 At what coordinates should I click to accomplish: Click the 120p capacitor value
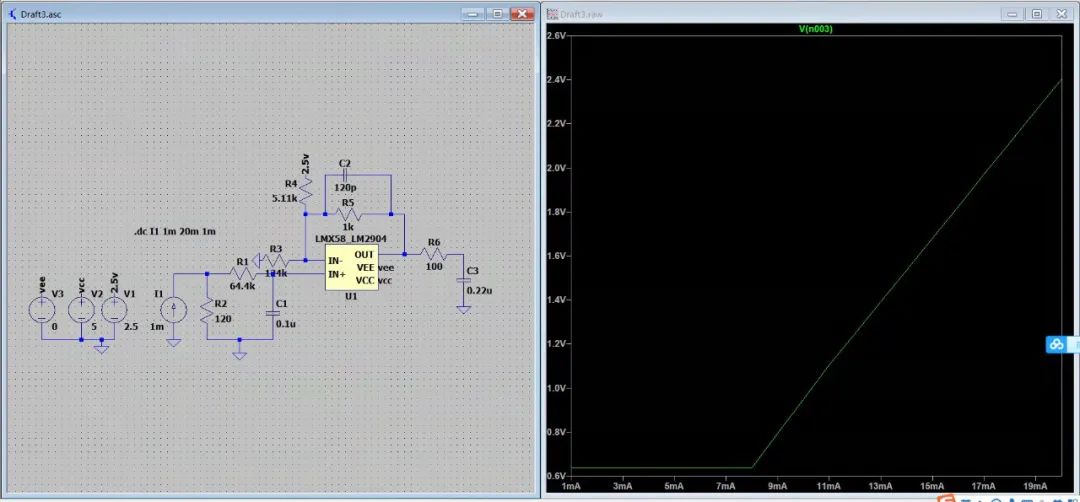point(344,187)
